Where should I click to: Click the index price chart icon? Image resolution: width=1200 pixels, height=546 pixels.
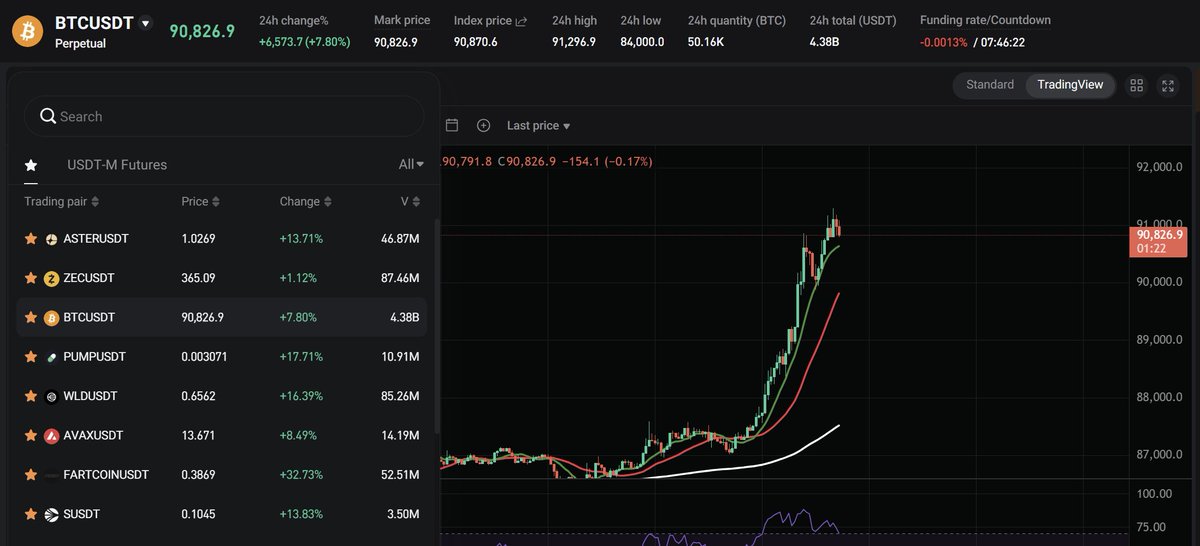coord(521,21)
